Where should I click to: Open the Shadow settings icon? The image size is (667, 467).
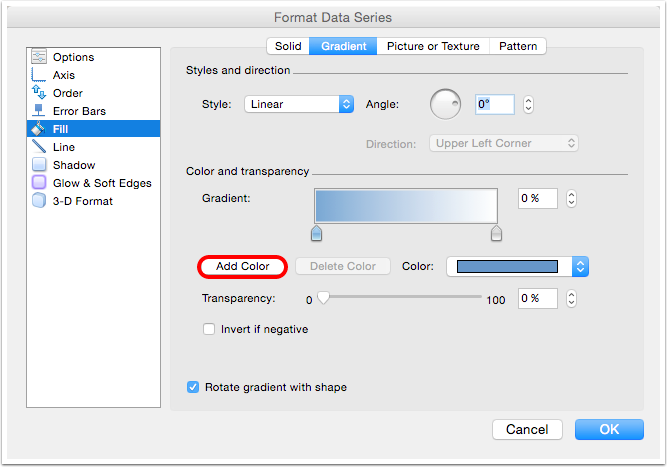(39, 165)
